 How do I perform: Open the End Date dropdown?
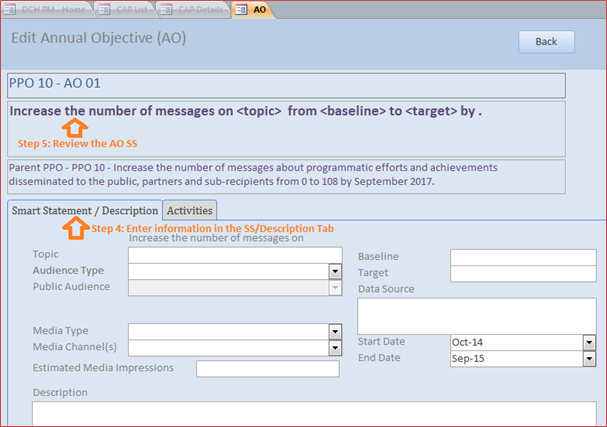589,358
